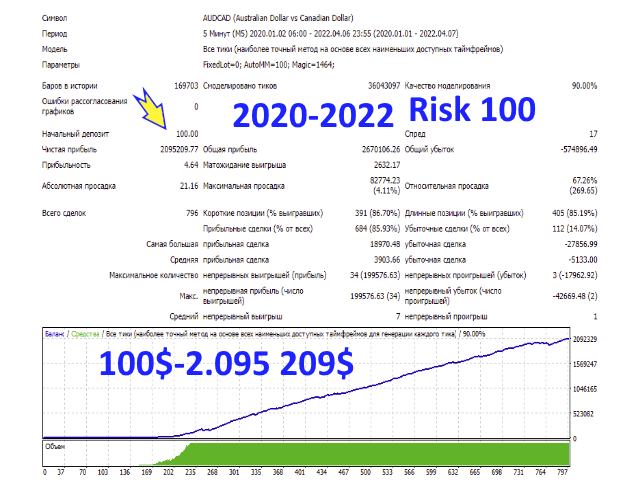Select the maximal drawdown value 82774.23 (4.11%)
640x480 pixels.
[x=385, y=185]
